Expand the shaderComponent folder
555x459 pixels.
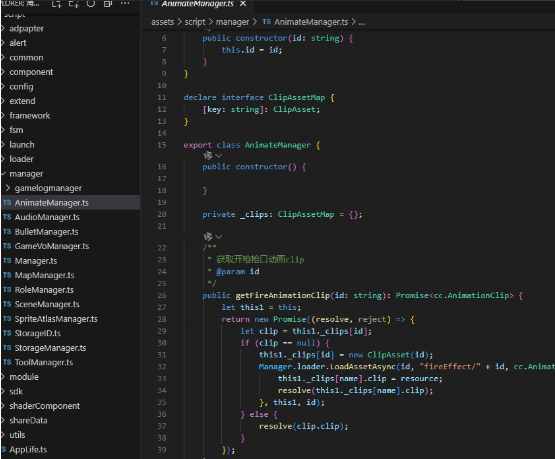44,406
